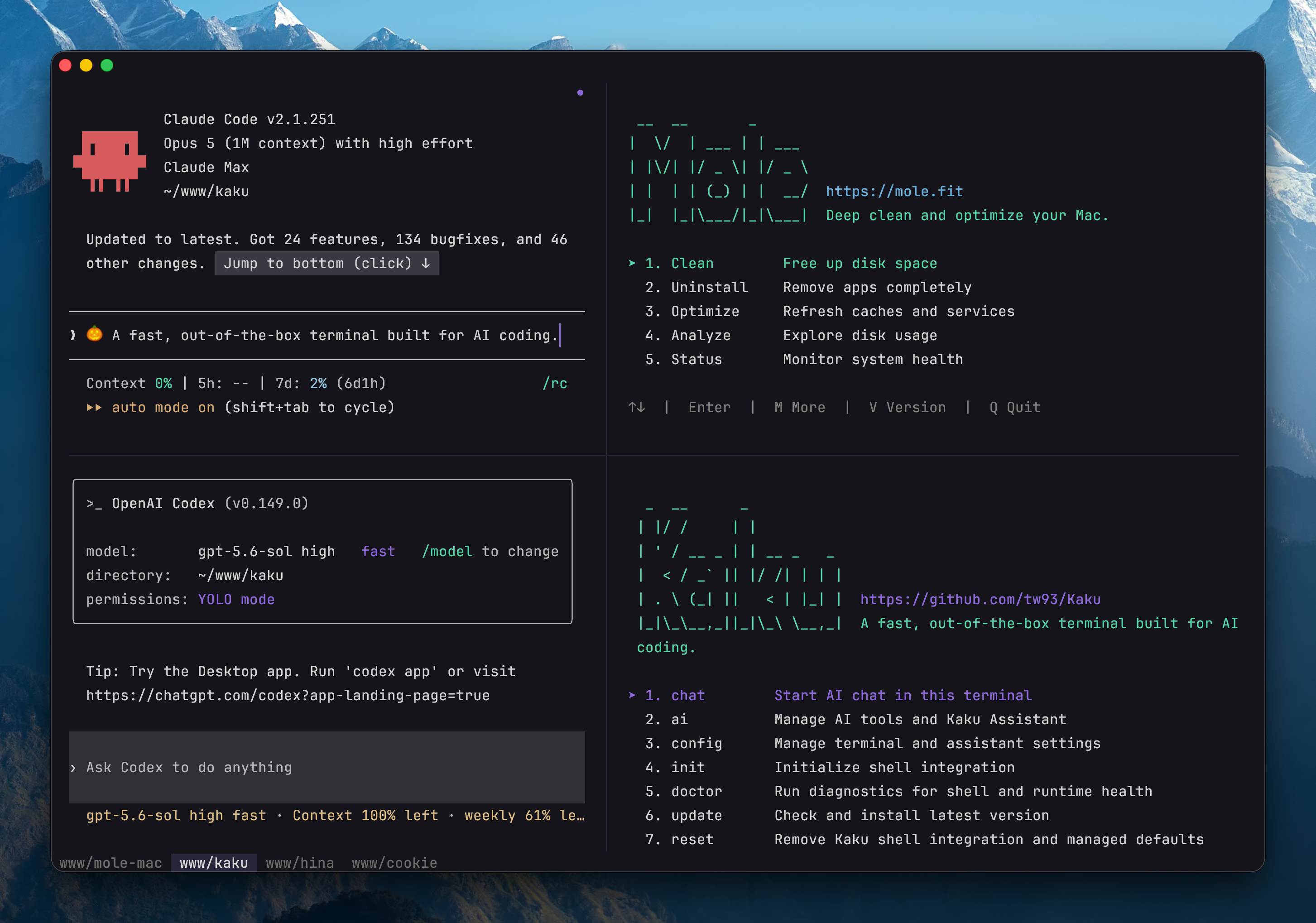Click M More in Mole footer
Image resolution: width=1316 pixels, height=923 pixels.
point(800,408)
